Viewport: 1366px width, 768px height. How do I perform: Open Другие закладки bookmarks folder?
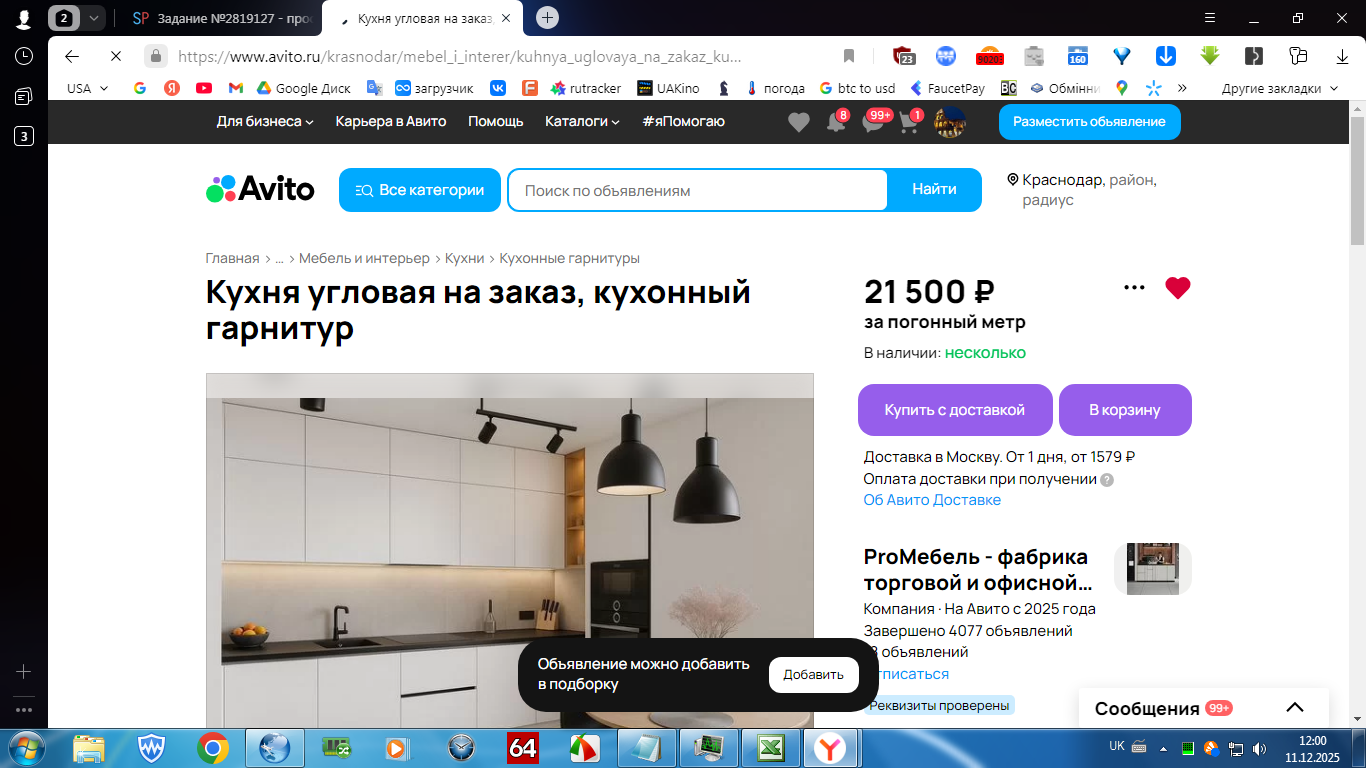1279,88
